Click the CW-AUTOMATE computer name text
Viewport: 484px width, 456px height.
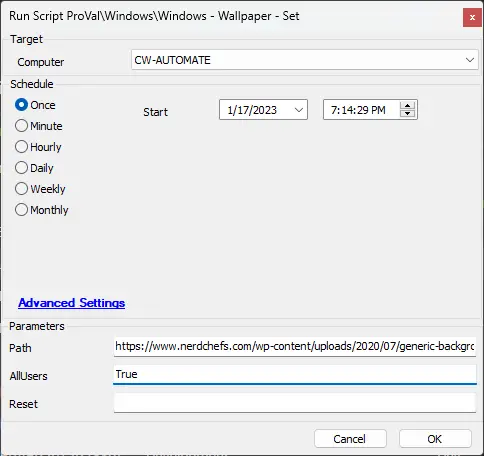pos(172,60)
